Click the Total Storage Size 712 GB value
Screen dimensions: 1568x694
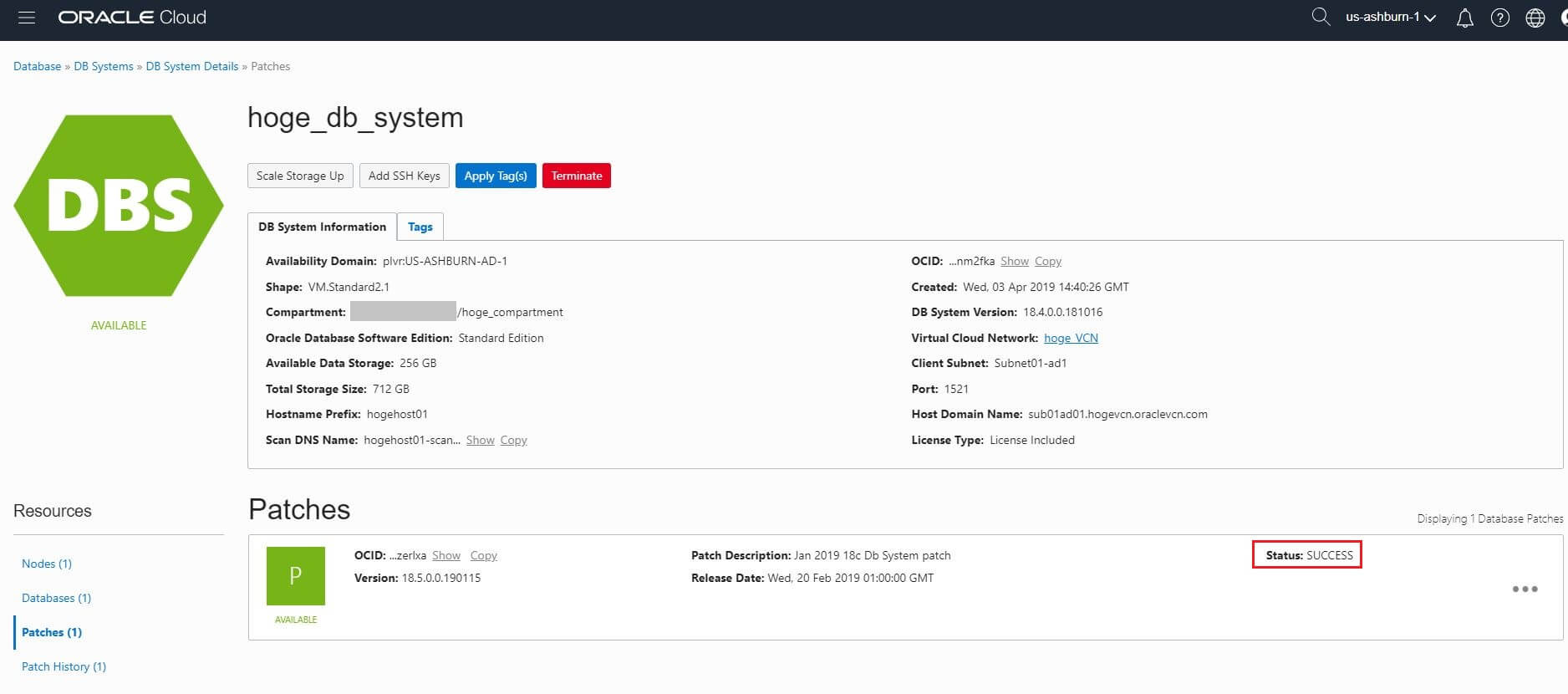click(391, 389)
